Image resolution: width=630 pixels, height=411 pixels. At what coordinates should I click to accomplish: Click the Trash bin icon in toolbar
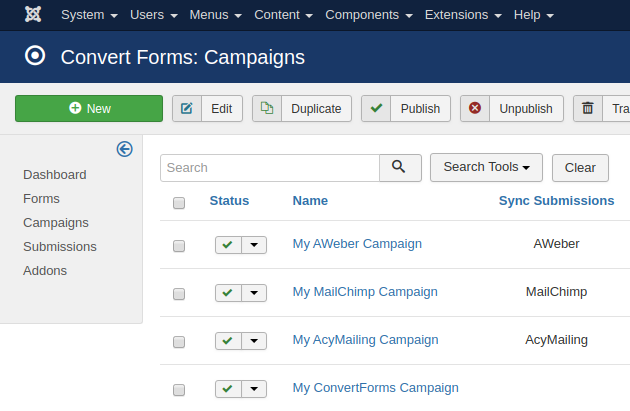click(588, 108)
